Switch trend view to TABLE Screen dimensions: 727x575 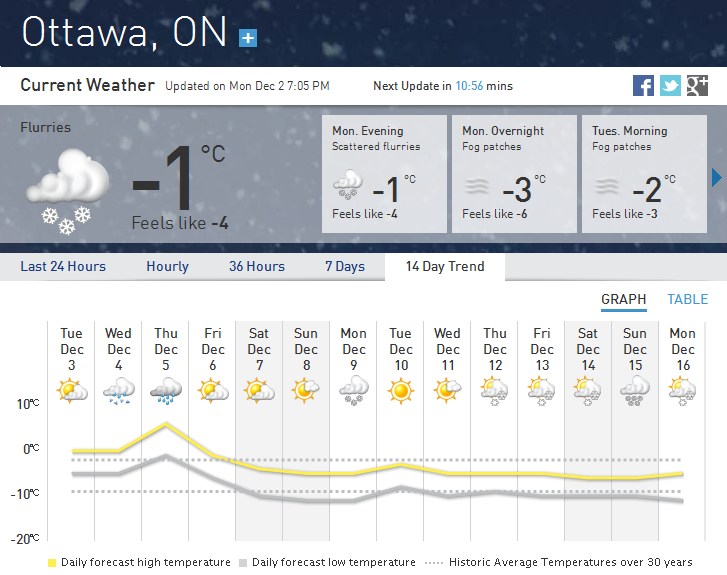point(688,299)
